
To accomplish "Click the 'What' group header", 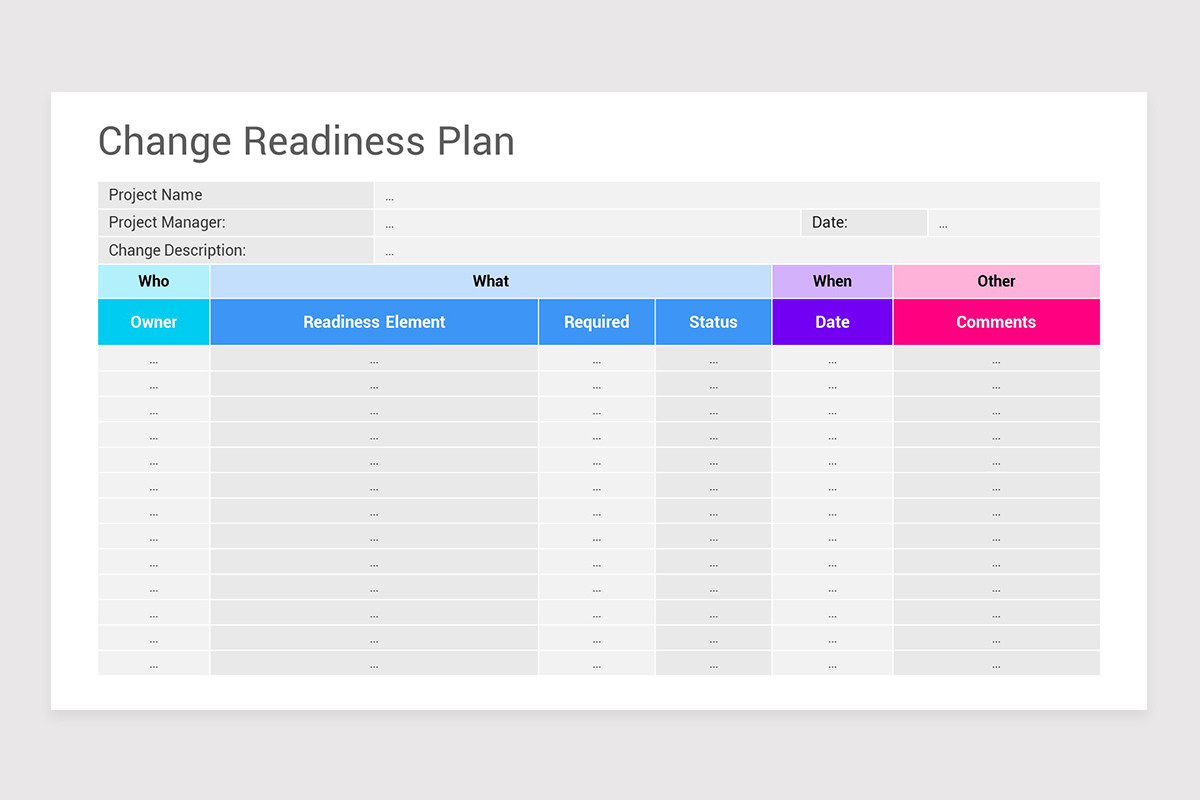I will 491,281.
